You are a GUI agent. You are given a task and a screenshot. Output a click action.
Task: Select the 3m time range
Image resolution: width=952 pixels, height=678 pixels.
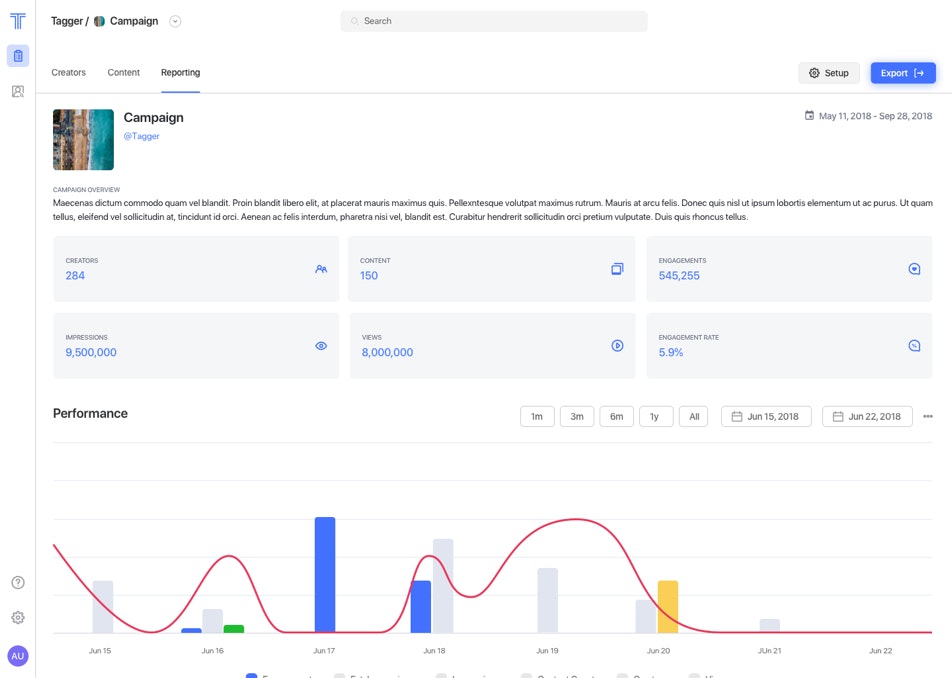(577, 416)
